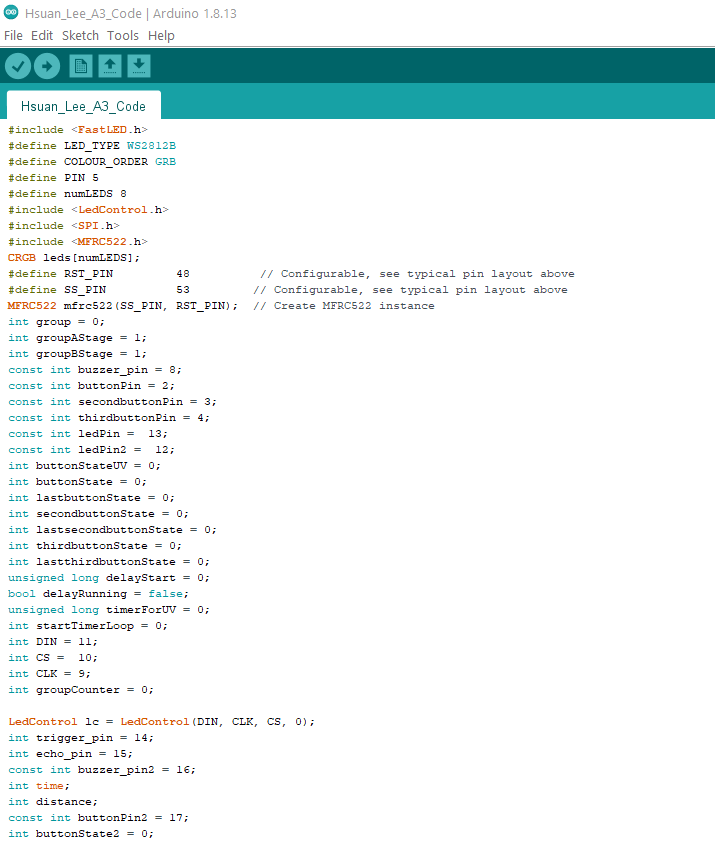Click the Save sketch down-arrow icon
The image size is (715, 860).
[139, 66]
